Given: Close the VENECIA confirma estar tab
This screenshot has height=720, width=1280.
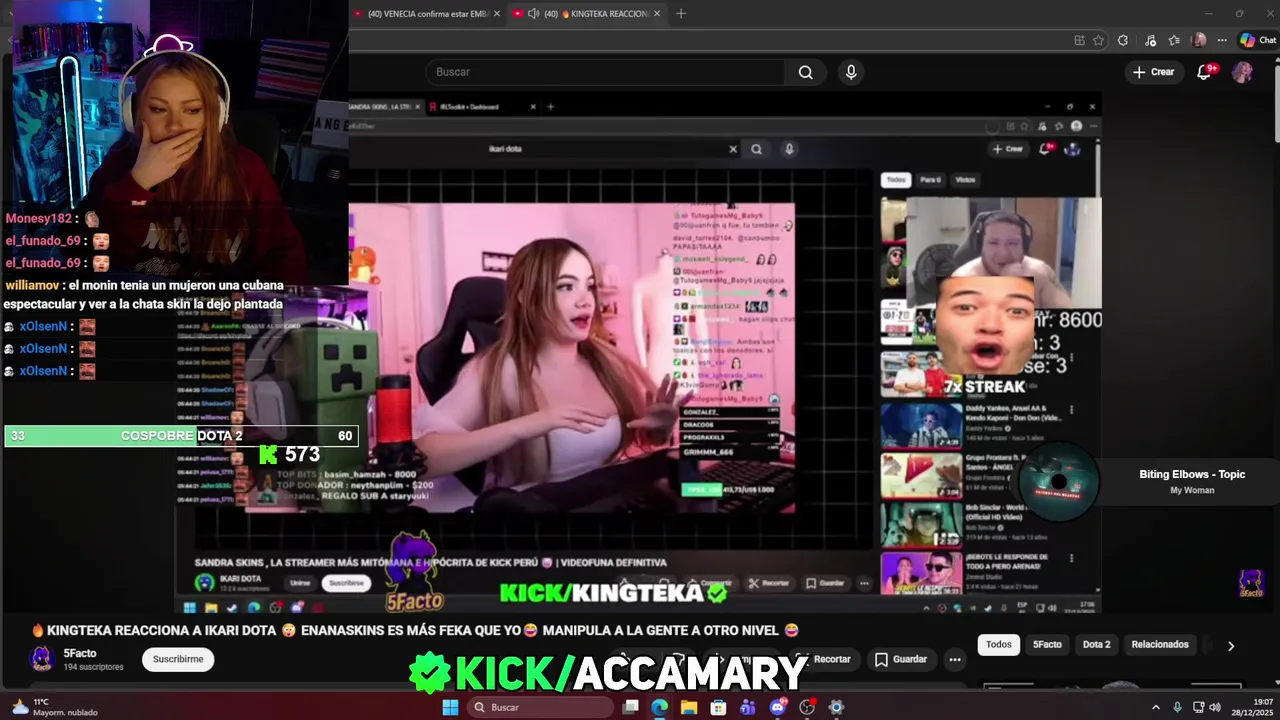Looking at the screenshot, I should [497, 14].
